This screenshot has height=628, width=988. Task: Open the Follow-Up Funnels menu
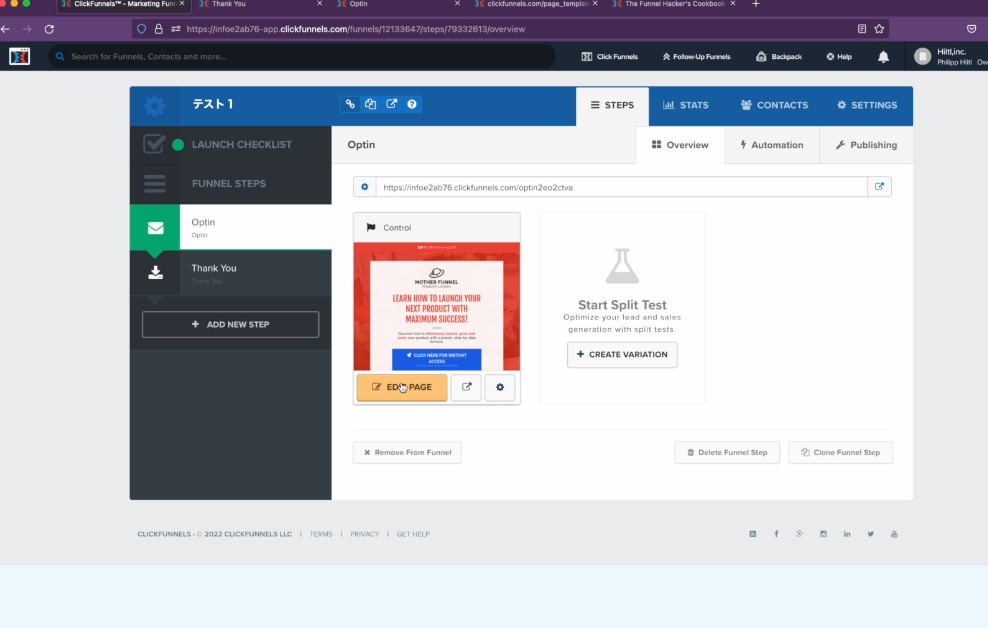[696, 57]
